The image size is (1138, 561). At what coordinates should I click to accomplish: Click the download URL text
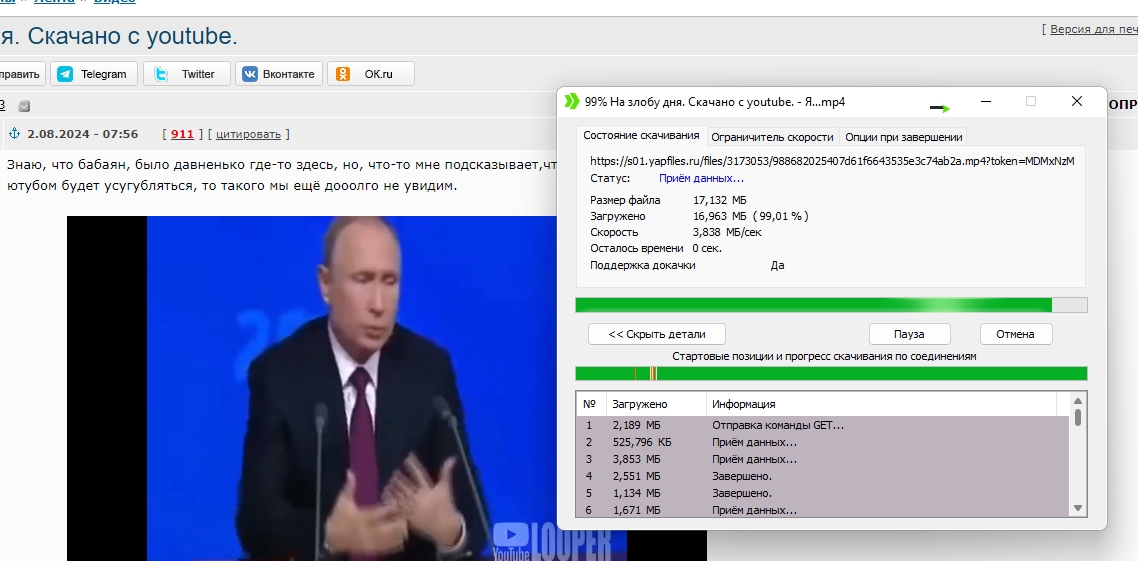coord(832,161)
